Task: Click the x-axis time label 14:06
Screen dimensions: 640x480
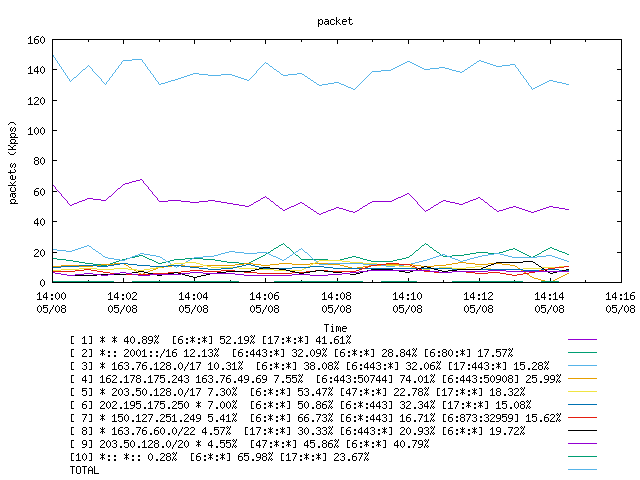Action: point(264,296)
